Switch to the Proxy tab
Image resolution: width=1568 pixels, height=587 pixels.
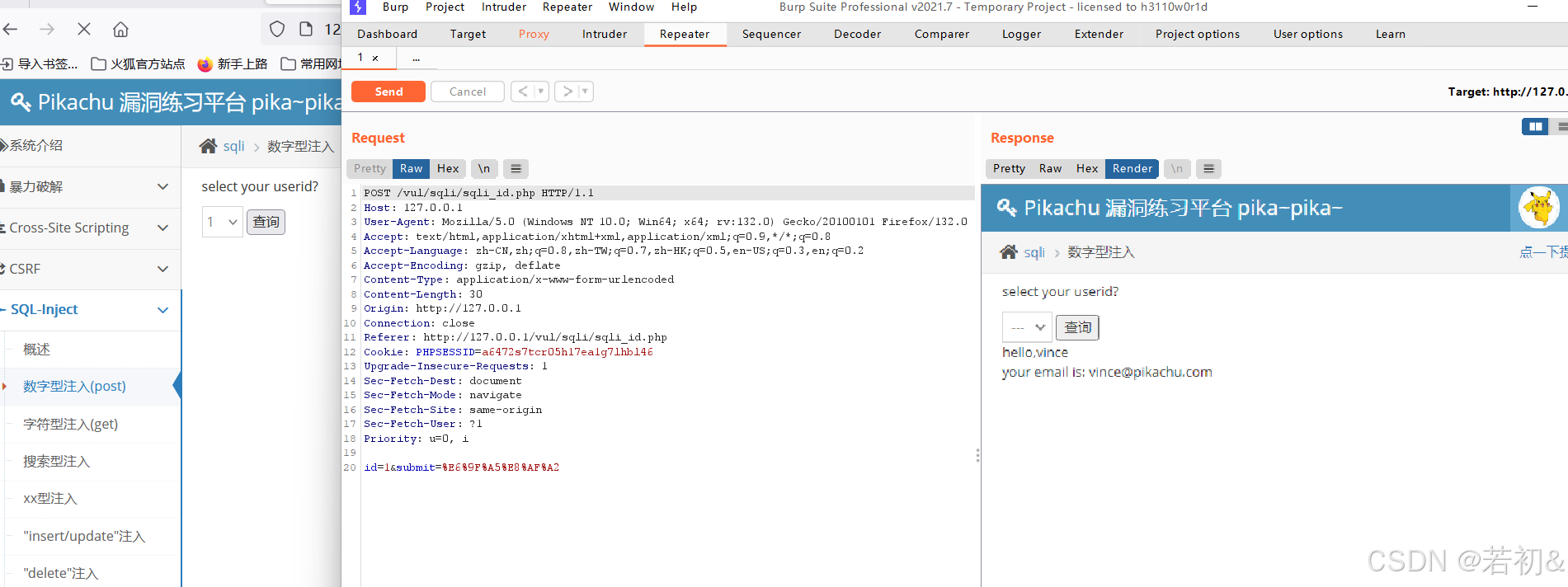pyautogui.click(x=534, y=34)
